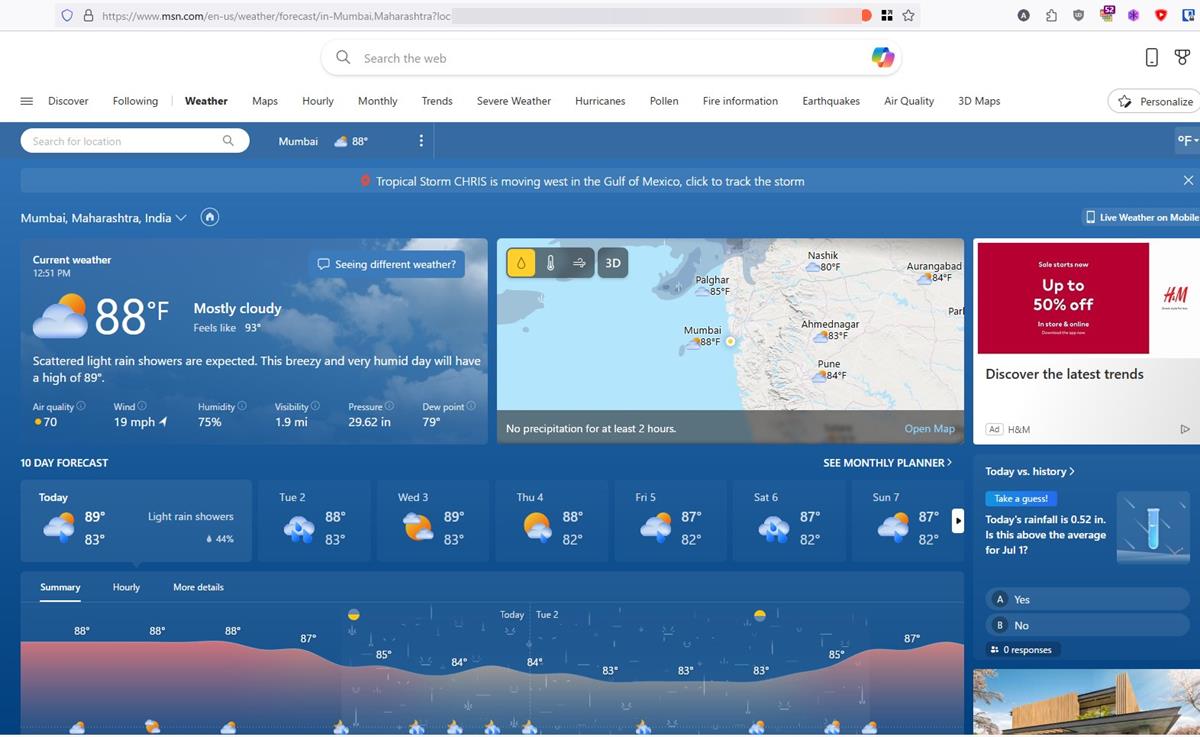Image resolution: width=1200 pixels, height=737 pixels.
Task: Open See Monthly Planner link
Action: click(x=887, y=463)
